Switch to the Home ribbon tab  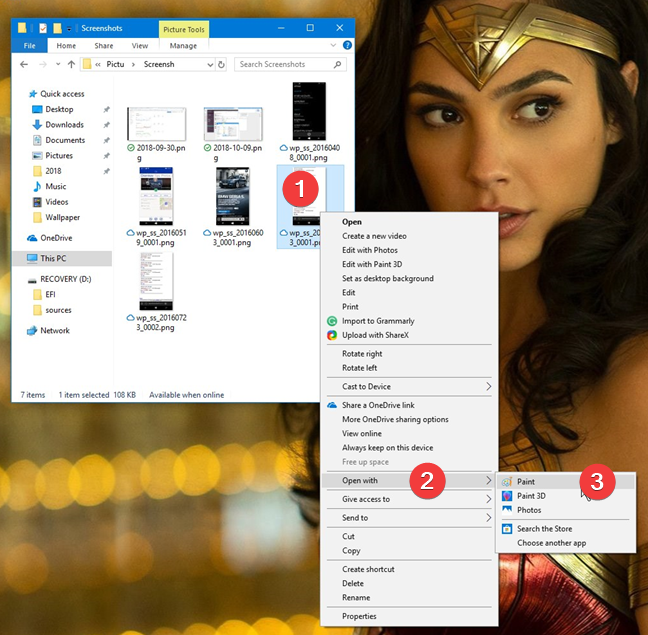(66, 45)
